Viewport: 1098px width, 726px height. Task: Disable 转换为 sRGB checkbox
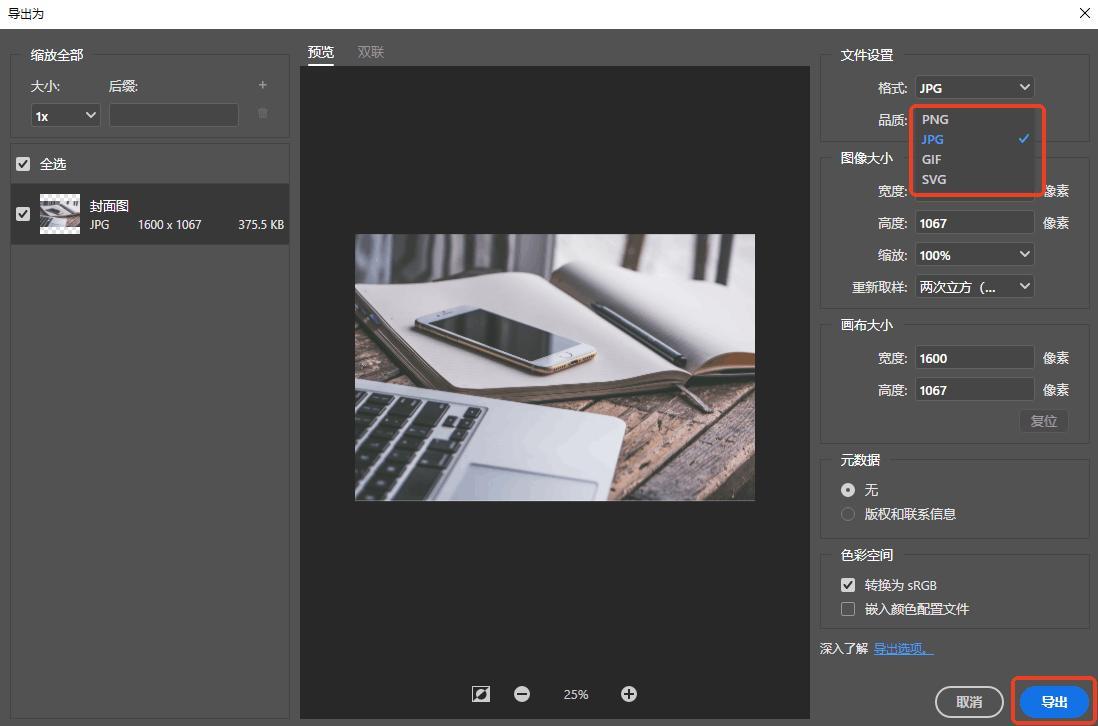point(848,585)
